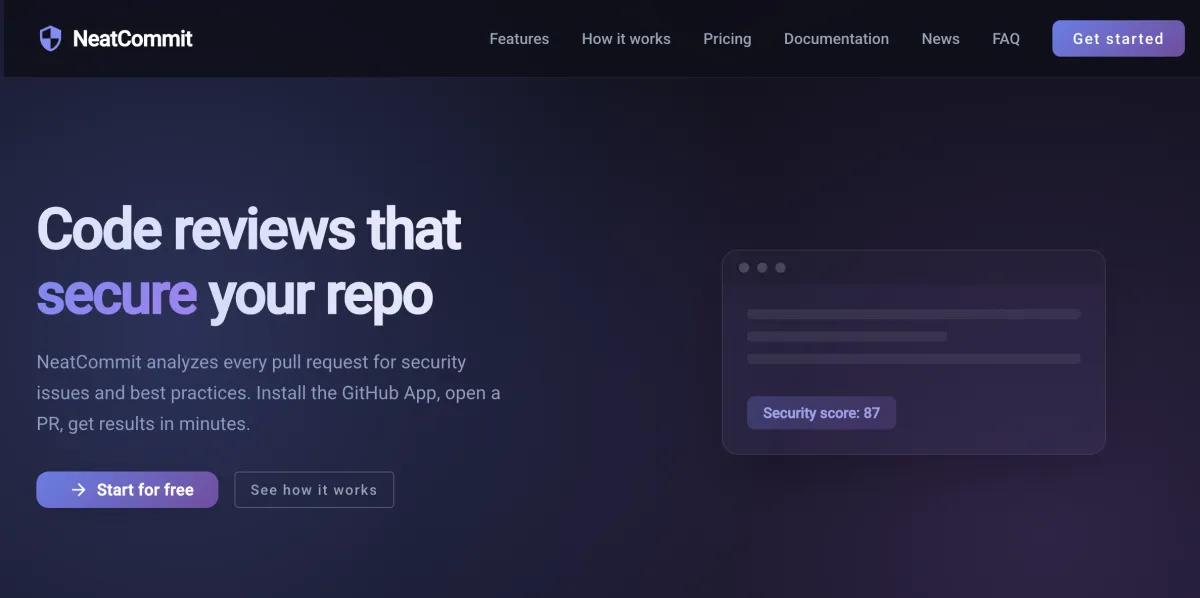The image size is (1200, 598).
Task: Visit the News link in navigation
Action: pyautogui.click(x=941, y=39)
